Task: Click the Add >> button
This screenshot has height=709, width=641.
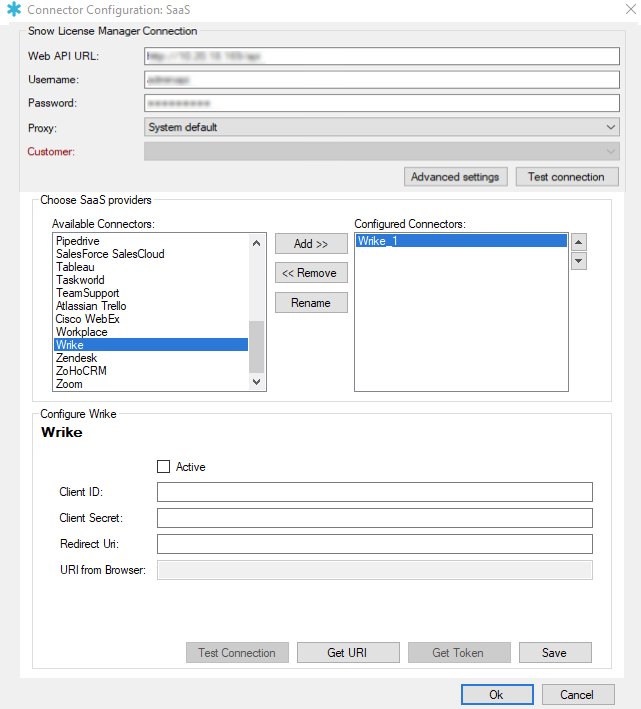Action: tap(311, 244)
